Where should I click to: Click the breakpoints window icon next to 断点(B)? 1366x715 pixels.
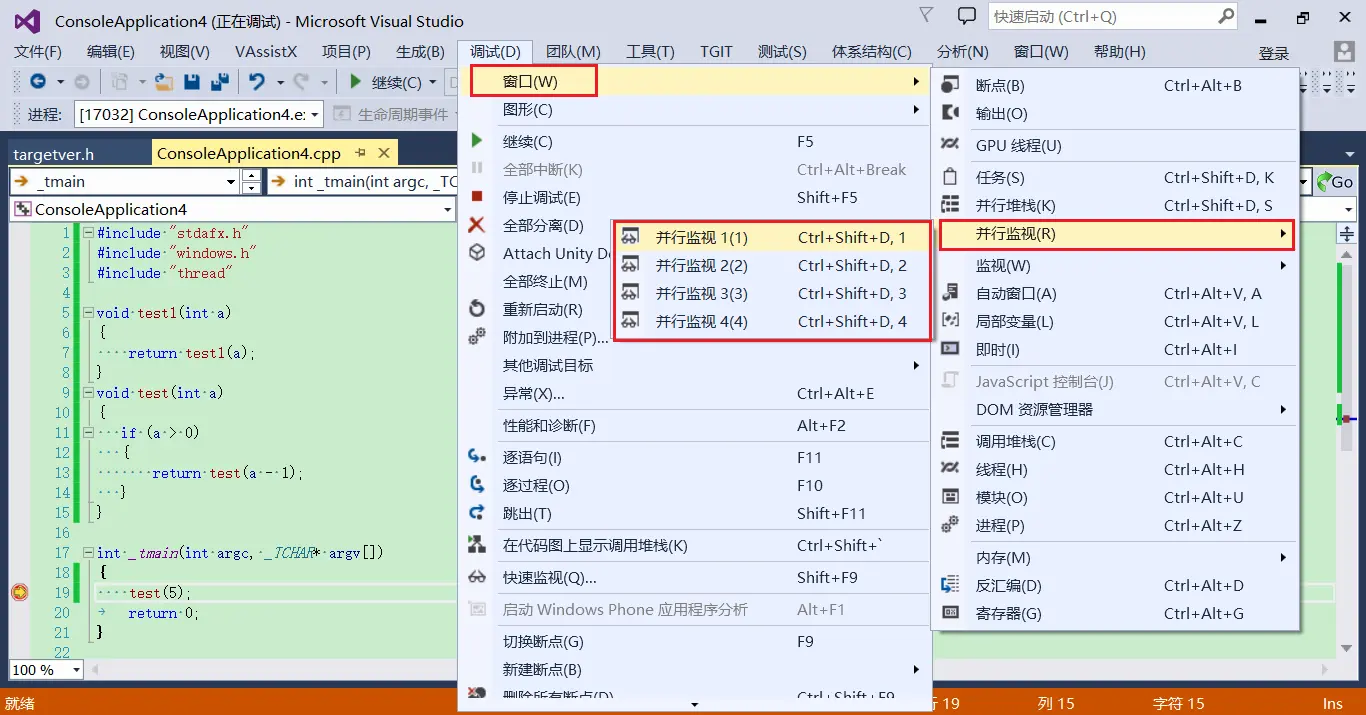click(951, 86)
